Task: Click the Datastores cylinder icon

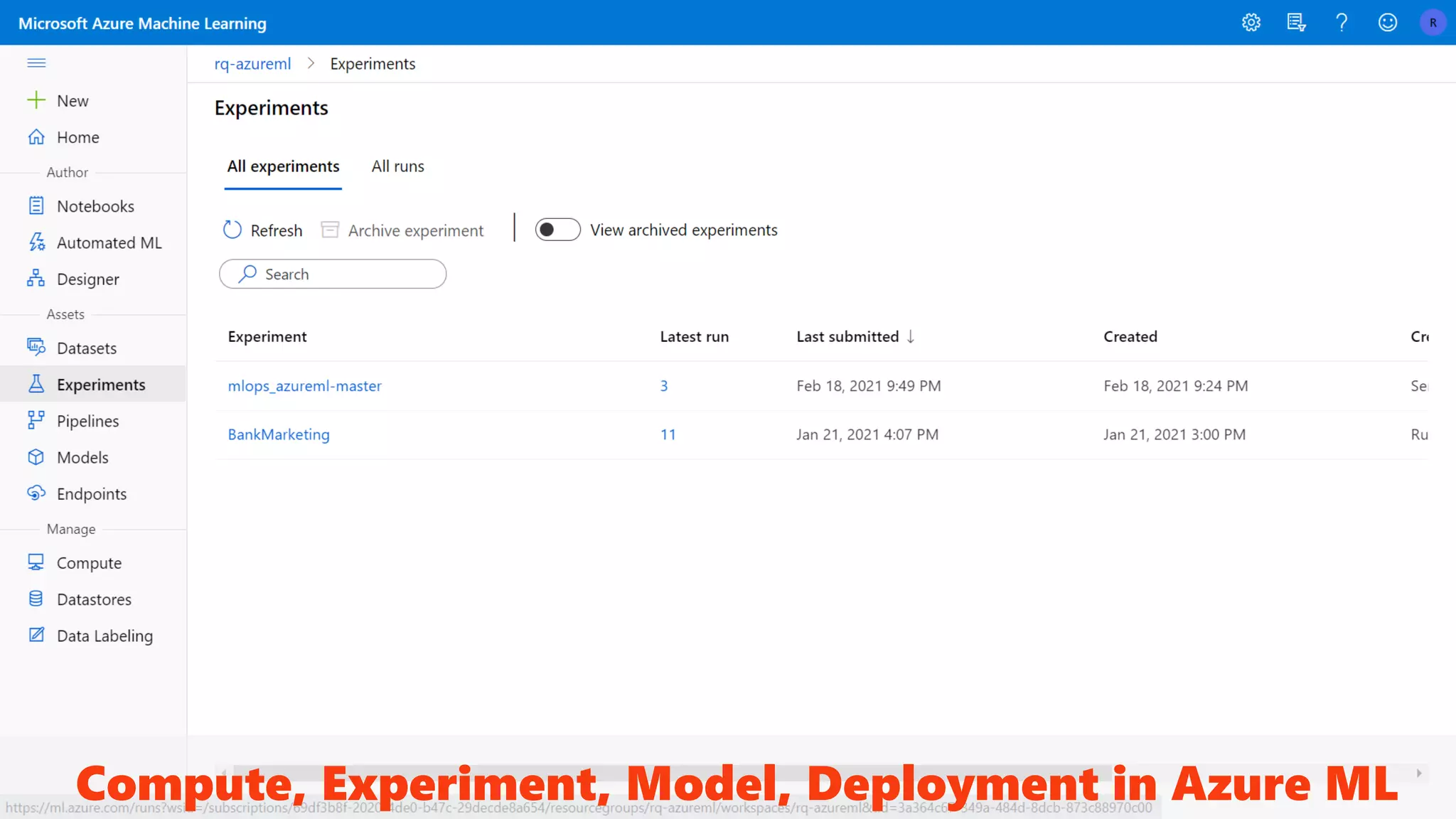Action: 36,599
